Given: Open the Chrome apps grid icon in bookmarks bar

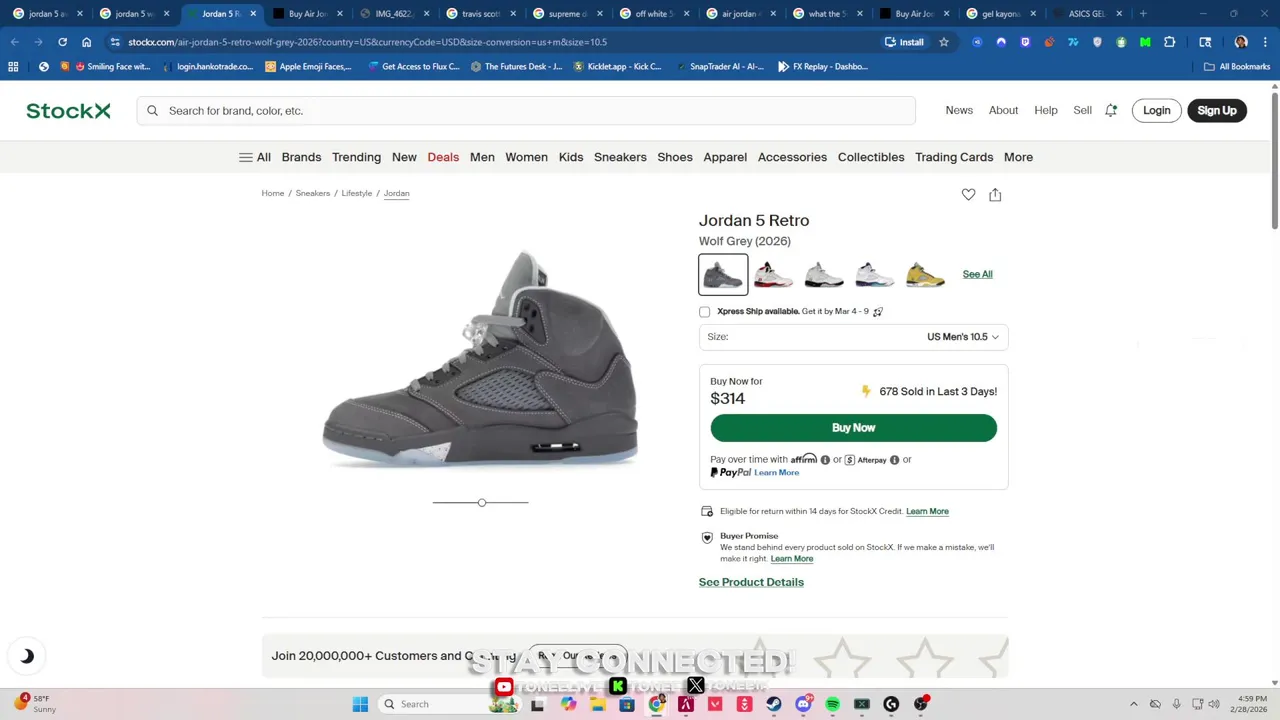Looking at the screenshot, I should [13, 67].
